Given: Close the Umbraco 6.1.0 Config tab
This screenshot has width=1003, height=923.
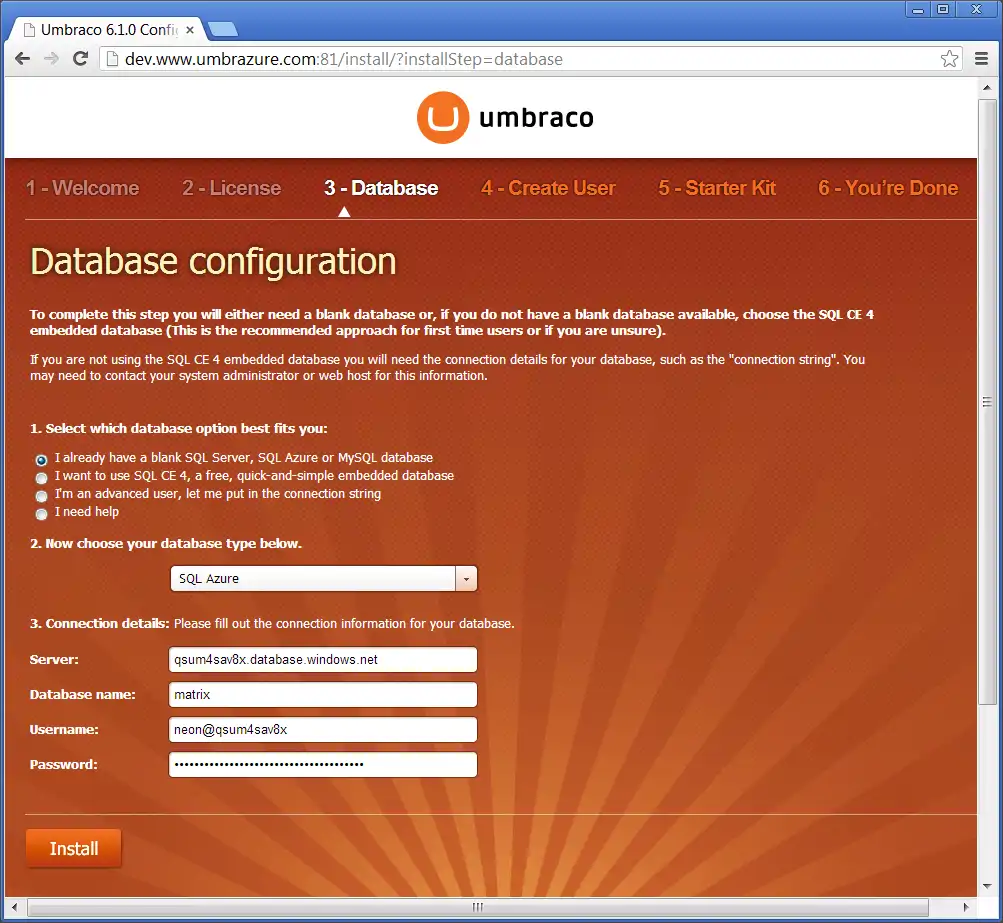Looking at the screenshot, I should click(x=189, y=29).
